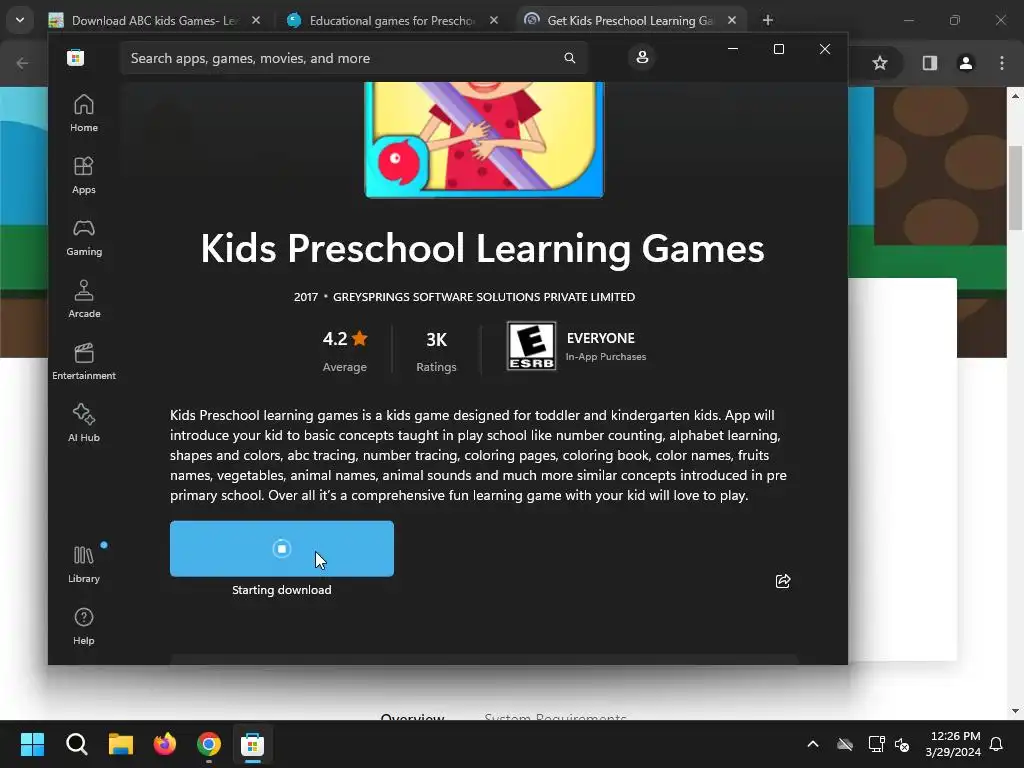Viewport: 1024px width, 768px height.
Task: Click the 2017 release year text
Action: (x=306, y=296)
